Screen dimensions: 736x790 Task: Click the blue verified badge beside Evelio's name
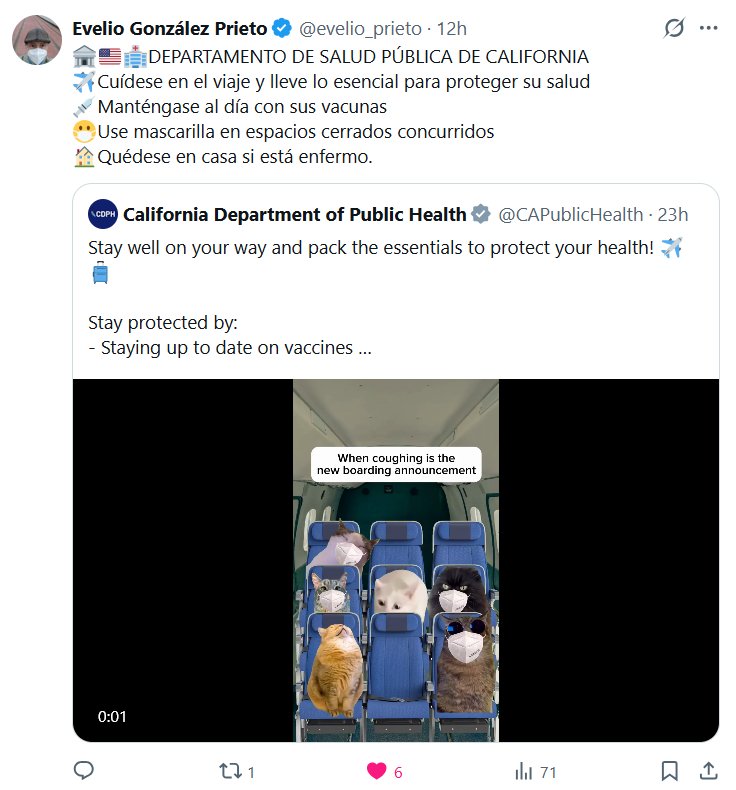(x=283, y=28)
